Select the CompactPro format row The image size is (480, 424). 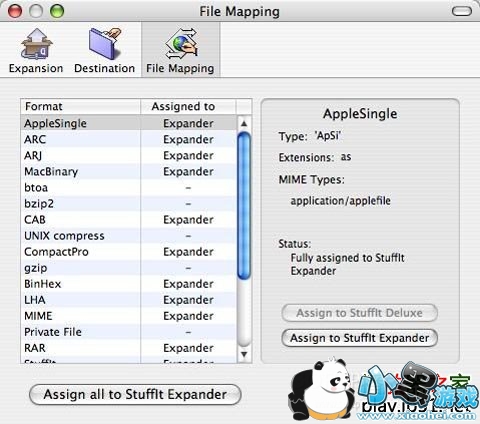128,252
